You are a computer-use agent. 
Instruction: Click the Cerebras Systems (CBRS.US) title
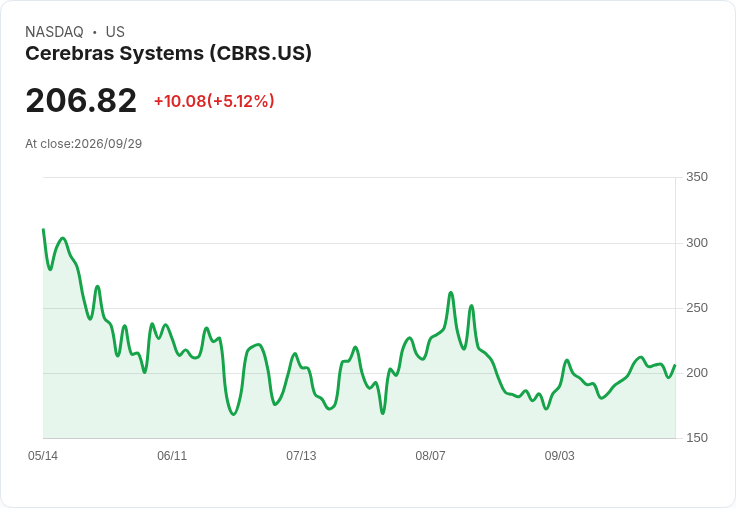point(168,53)
